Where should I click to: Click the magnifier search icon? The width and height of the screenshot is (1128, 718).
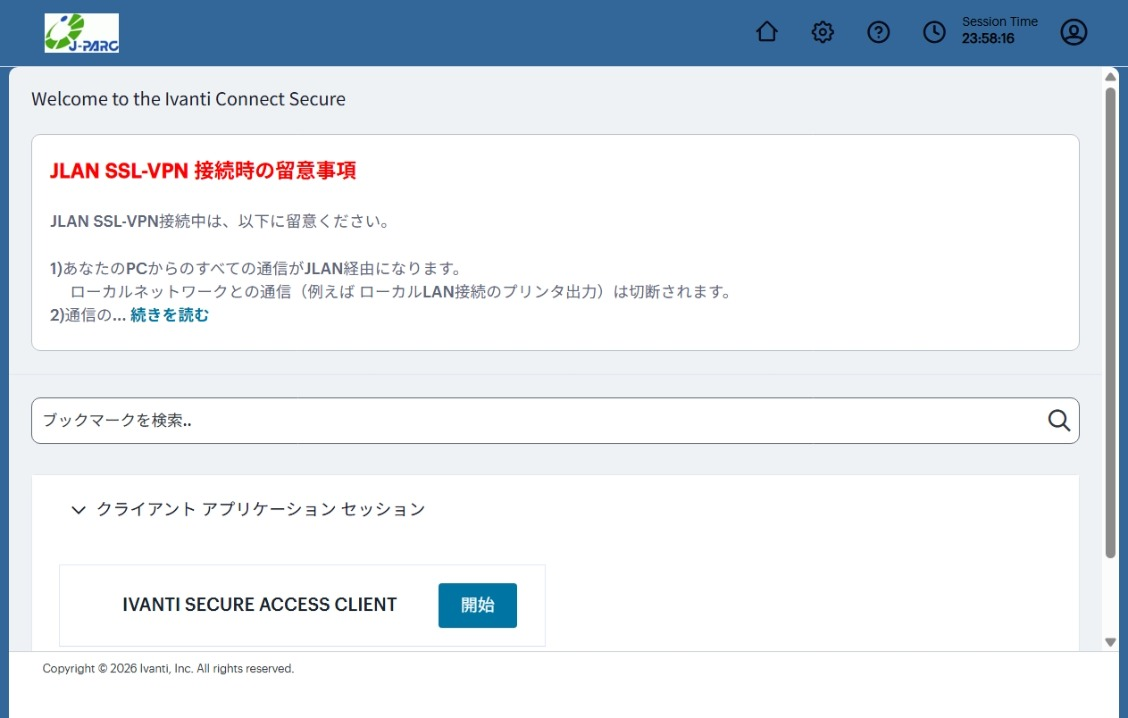coord(1059,420)
